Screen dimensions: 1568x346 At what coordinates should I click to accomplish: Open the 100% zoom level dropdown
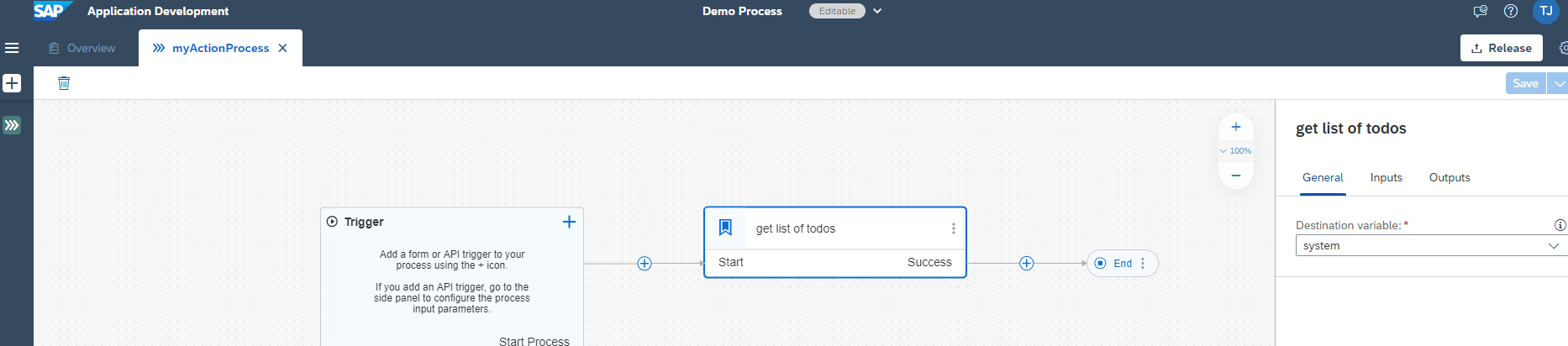point(1235,151)
